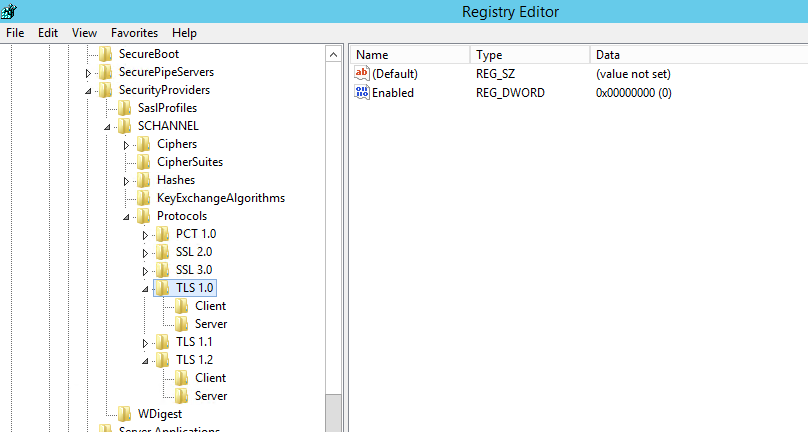Viewport: 808px width, 432px height.
Task: Expand the SSL 3.0 key
Action: click(145, 272)
